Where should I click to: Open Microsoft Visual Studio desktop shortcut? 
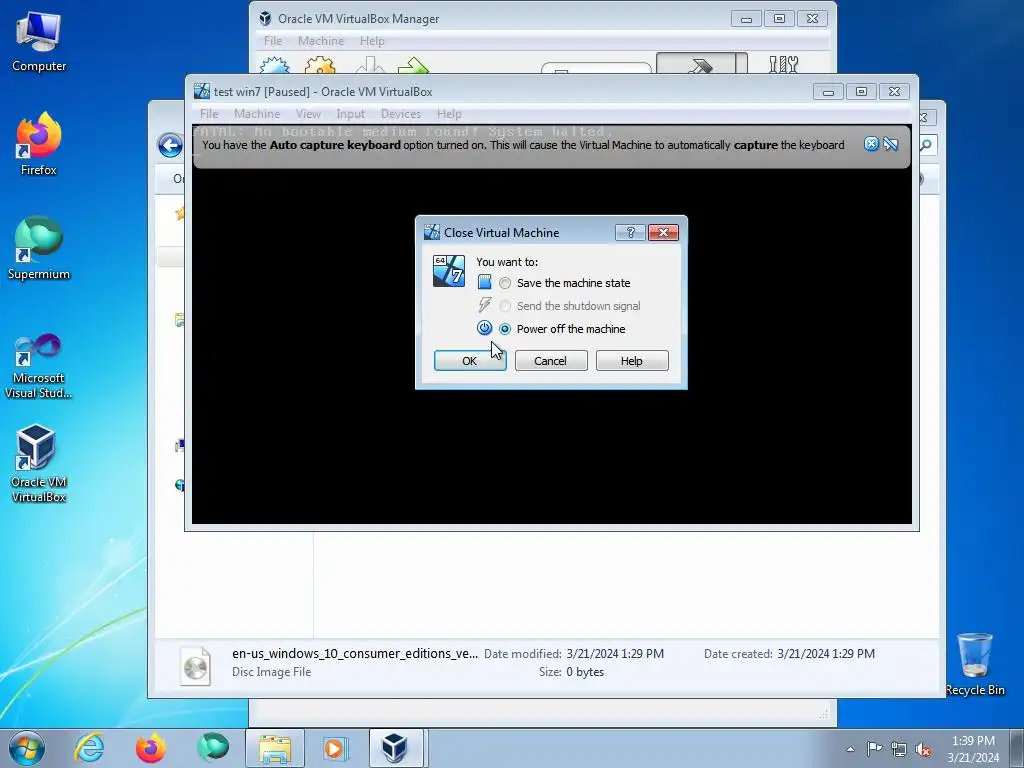(x=39, y=366)
